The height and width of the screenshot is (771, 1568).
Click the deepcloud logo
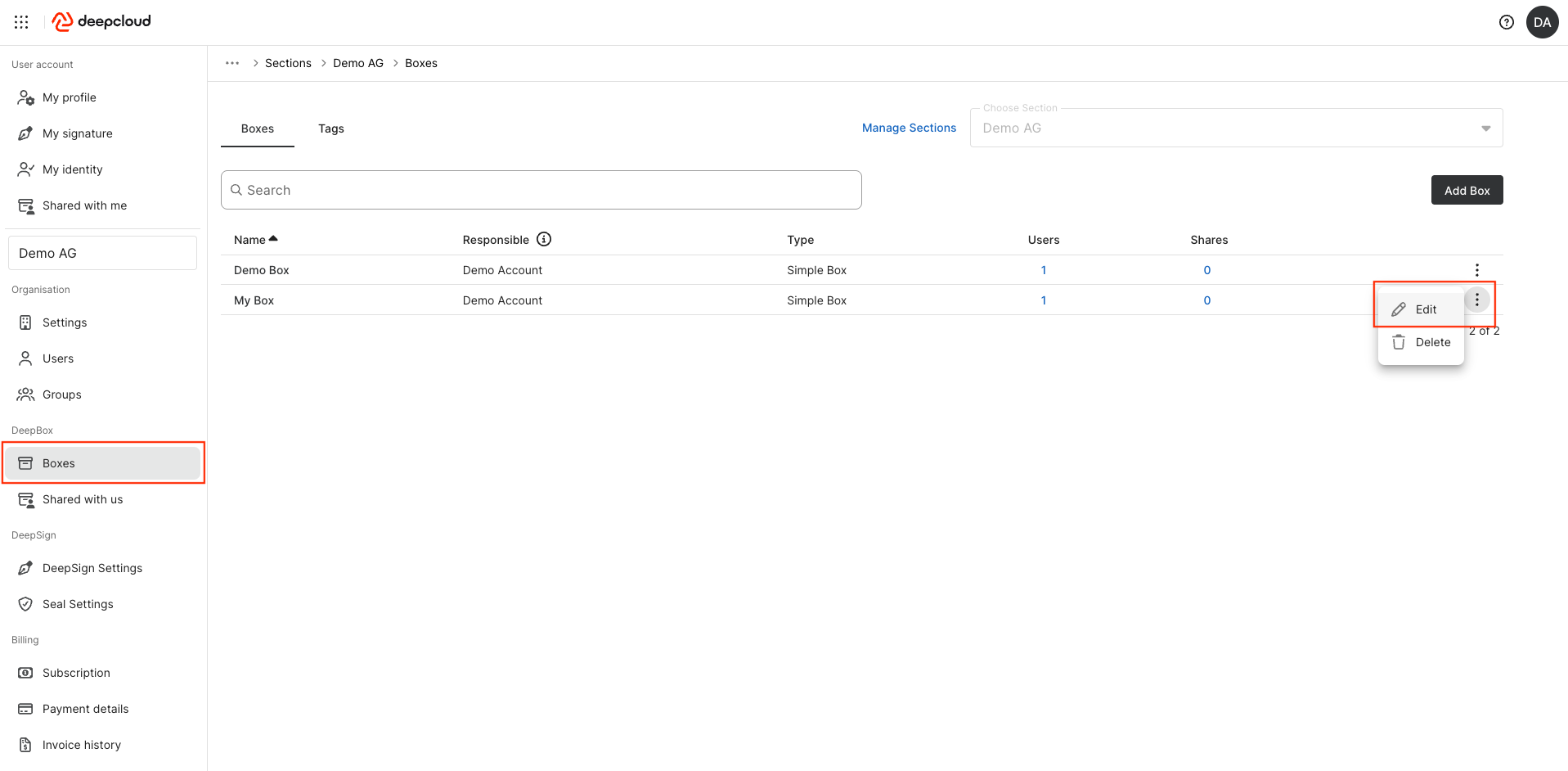pyautogui.click(x=102, y=21)
